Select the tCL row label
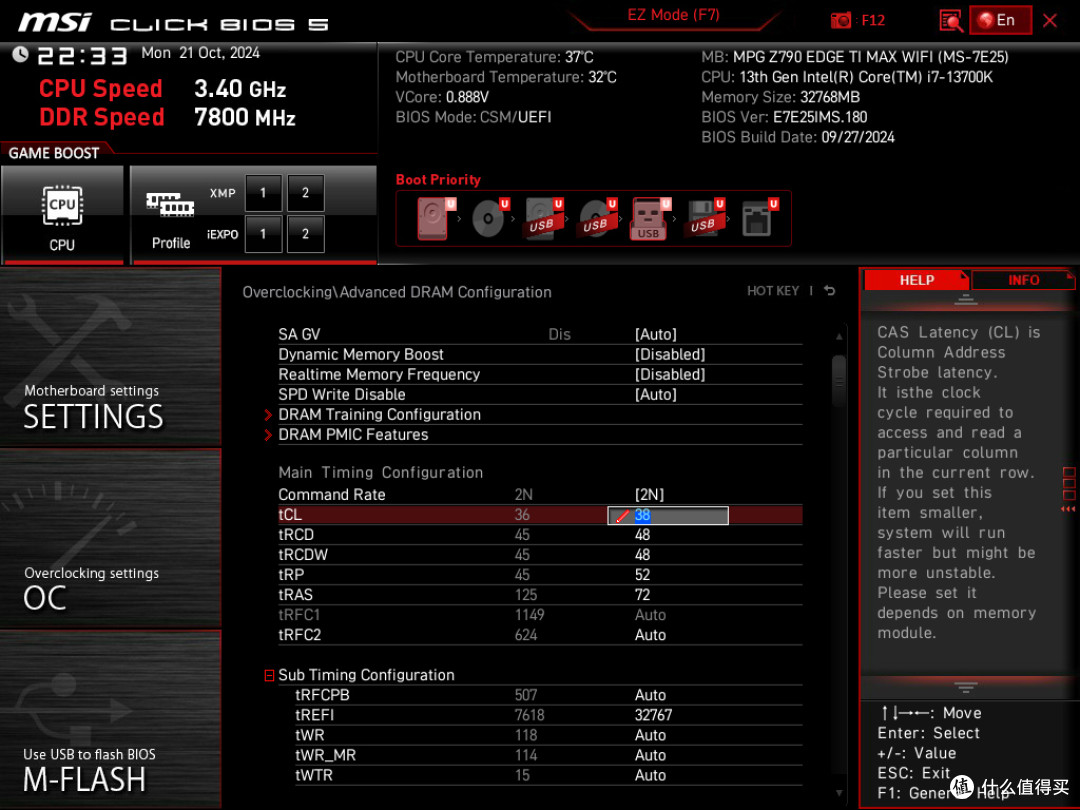 point(290,515)
